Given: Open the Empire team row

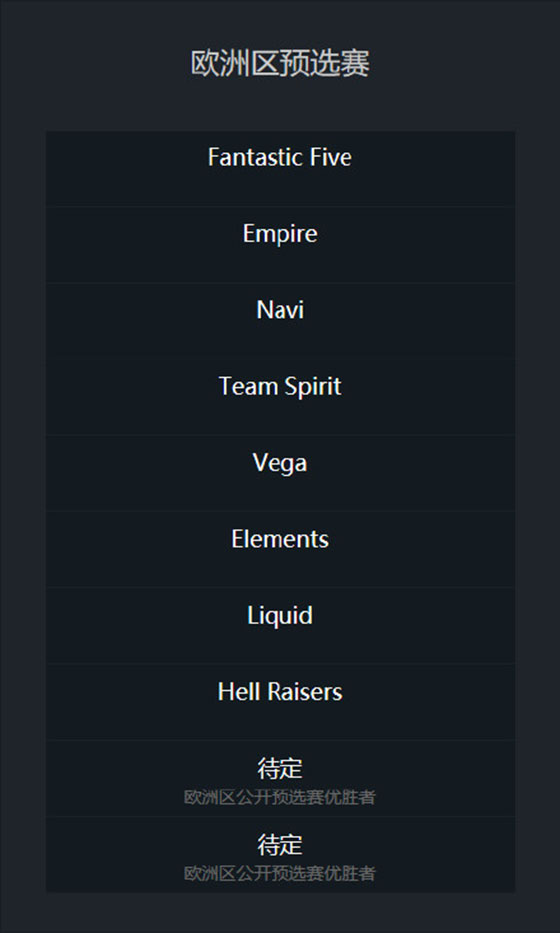Looking at the screenshot, I should tap(280, 245).
